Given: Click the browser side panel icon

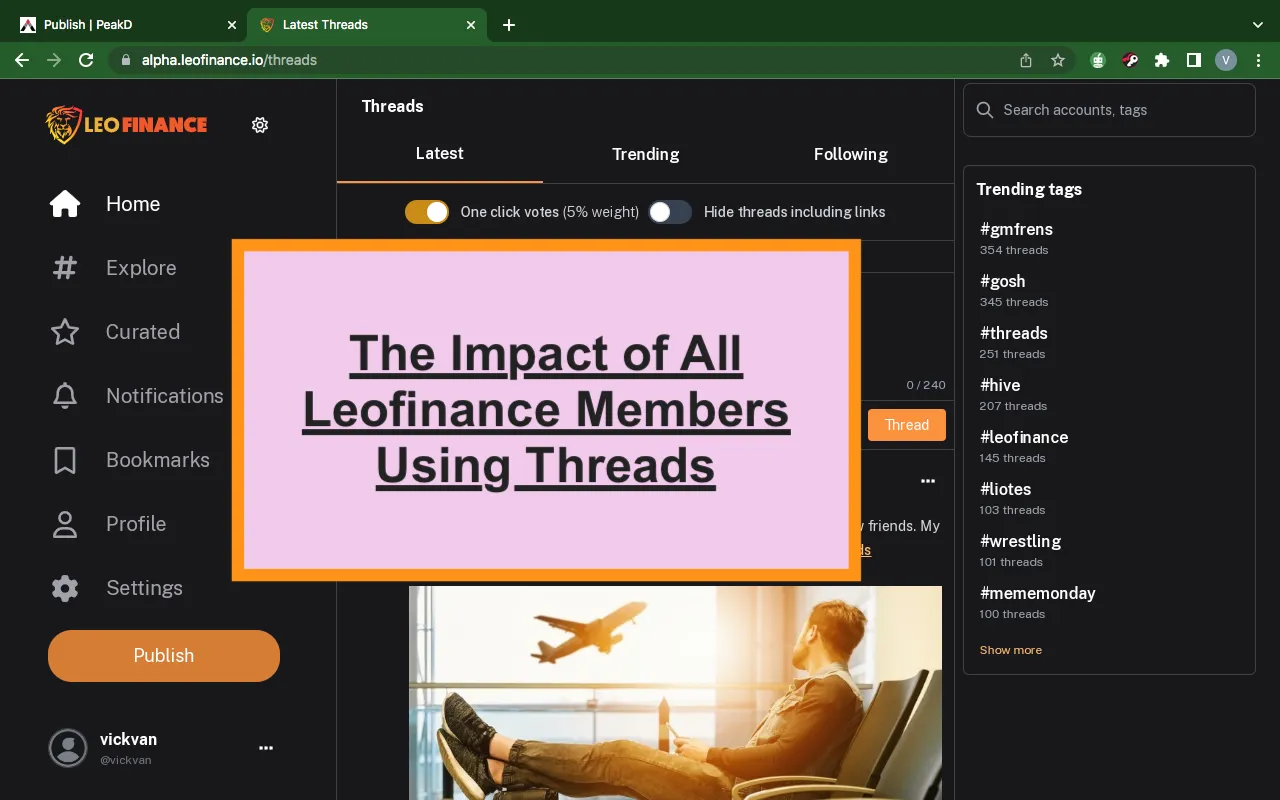Looking at the screenshot, I should (x=1194, y=60).
